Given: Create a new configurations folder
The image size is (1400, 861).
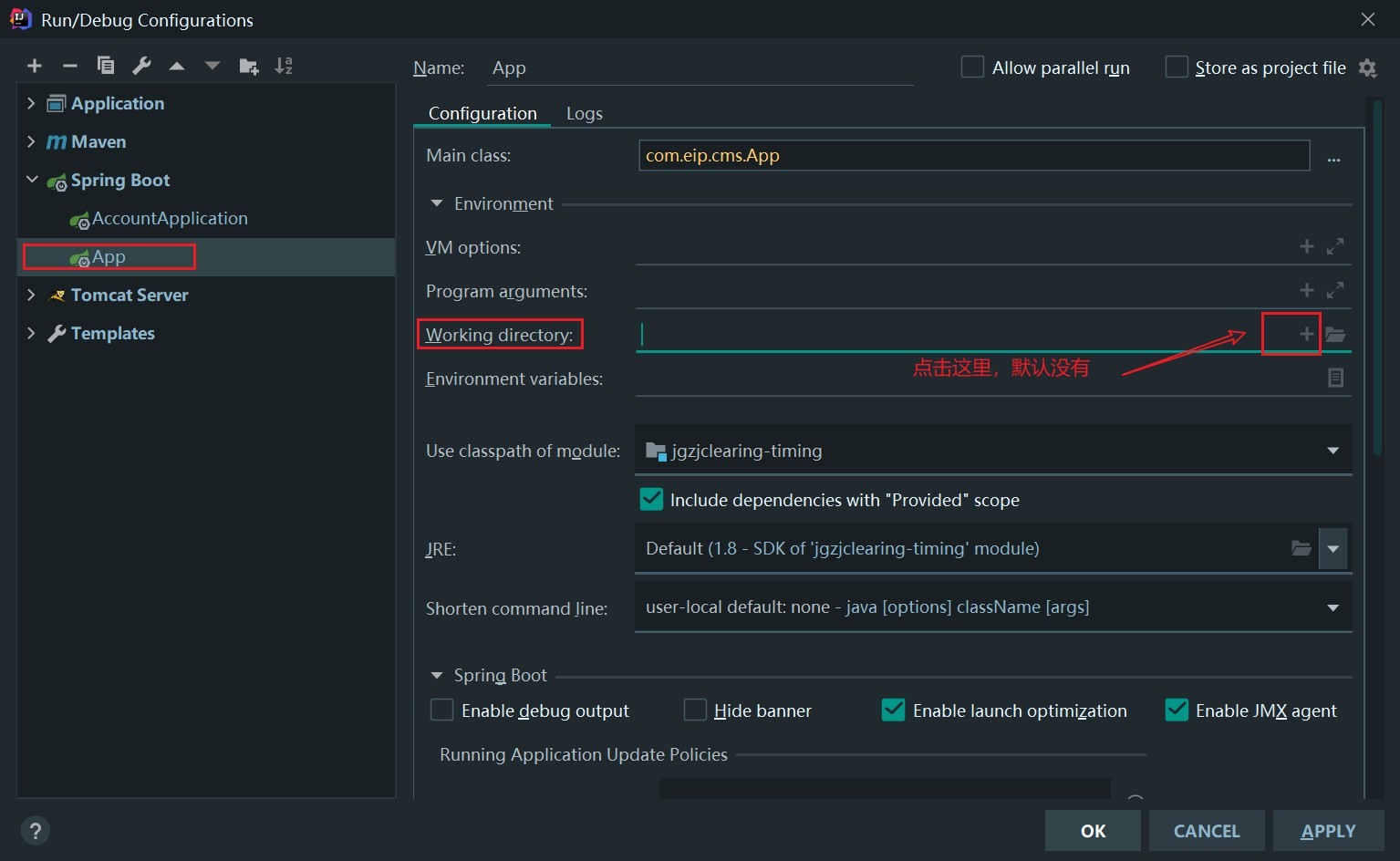Looking at the screenshot, I should (x=247, y=65).
